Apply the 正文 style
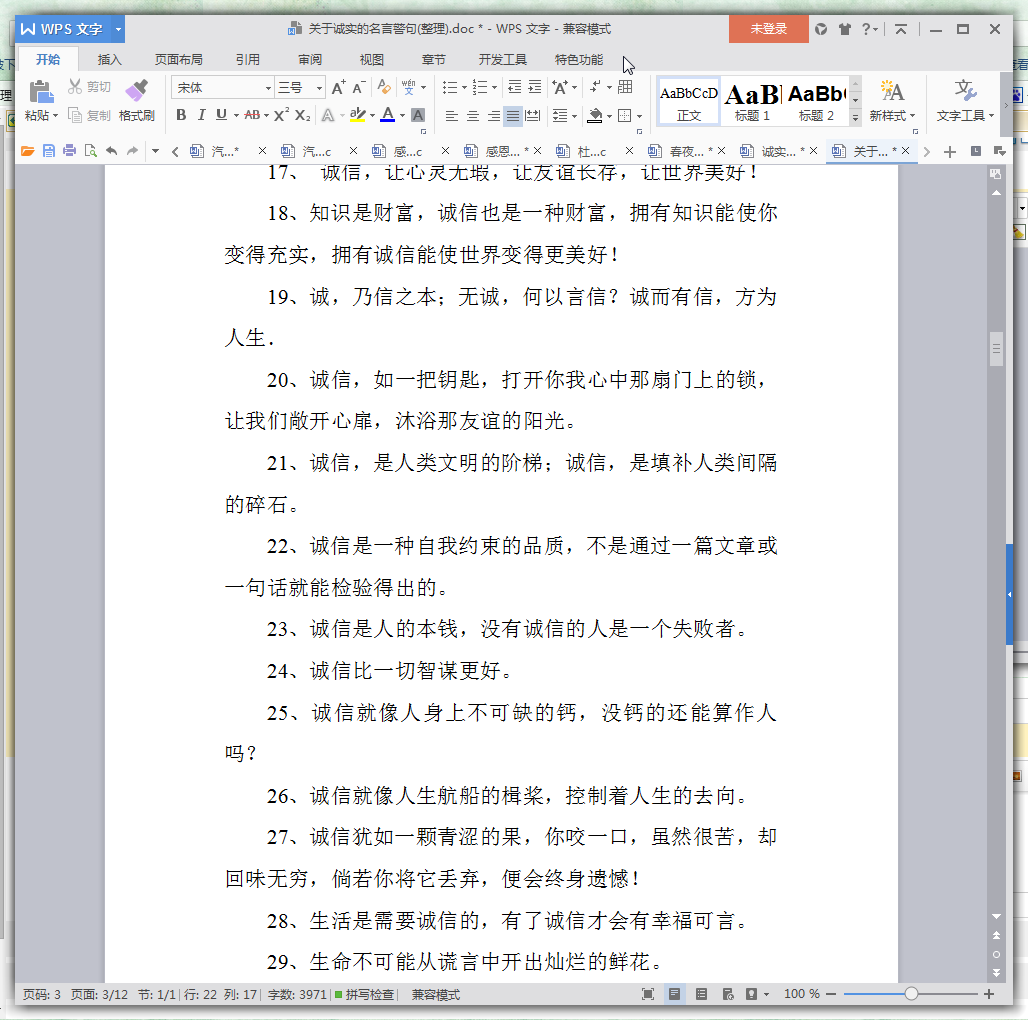 click(x=689, y=102)
